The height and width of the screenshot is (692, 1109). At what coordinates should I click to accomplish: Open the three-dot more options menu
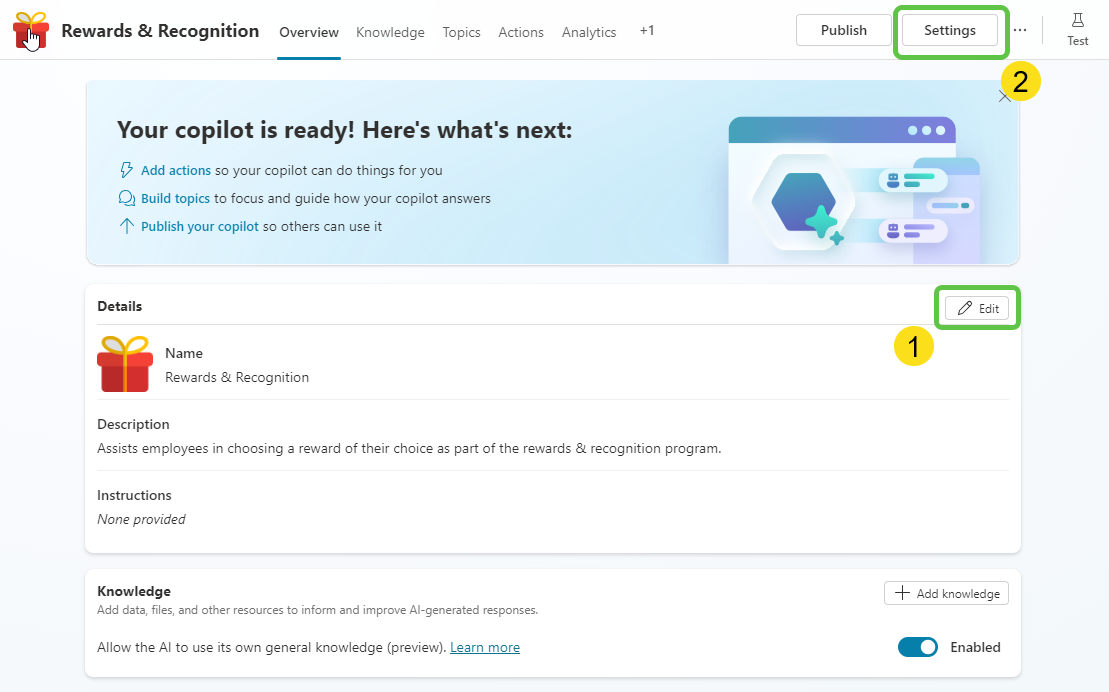1019,30
